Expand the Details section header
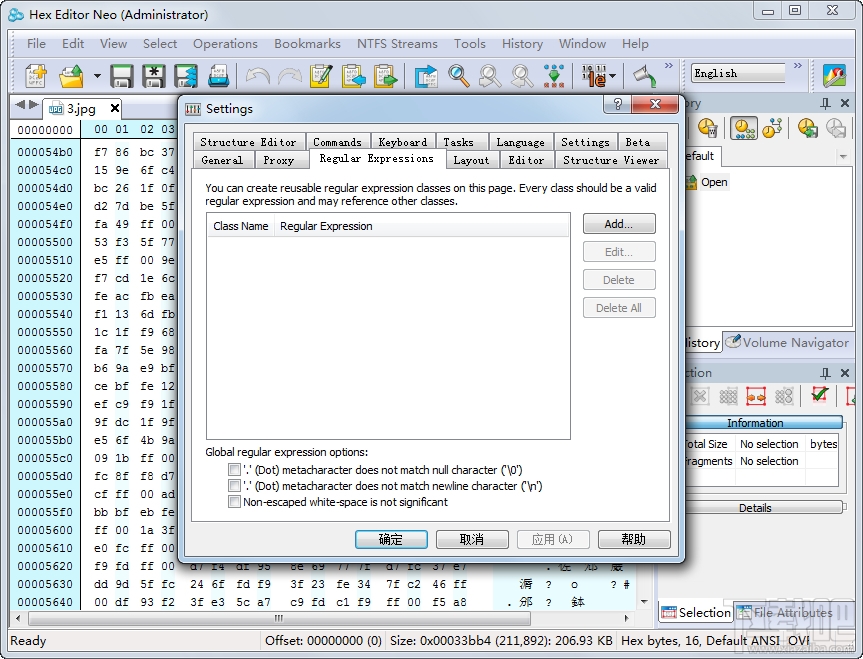This screenshot has height=659, width=863. 764,508
